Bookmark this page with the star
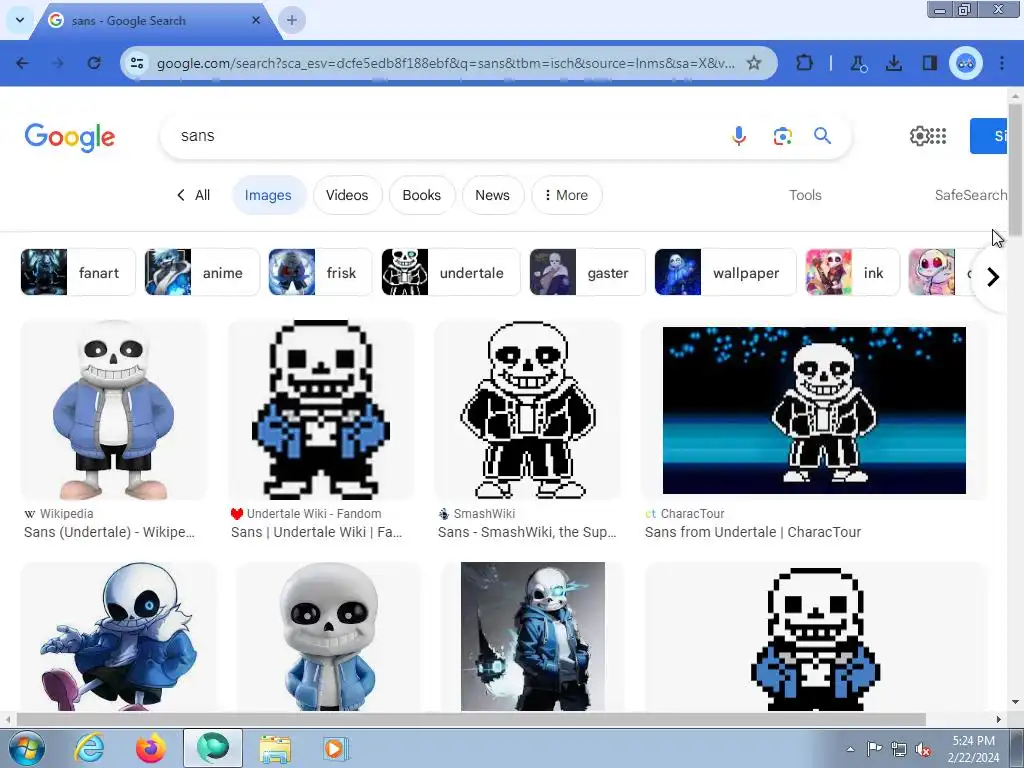The height and width of the screenshot is (768, 1024). [754, 63]
